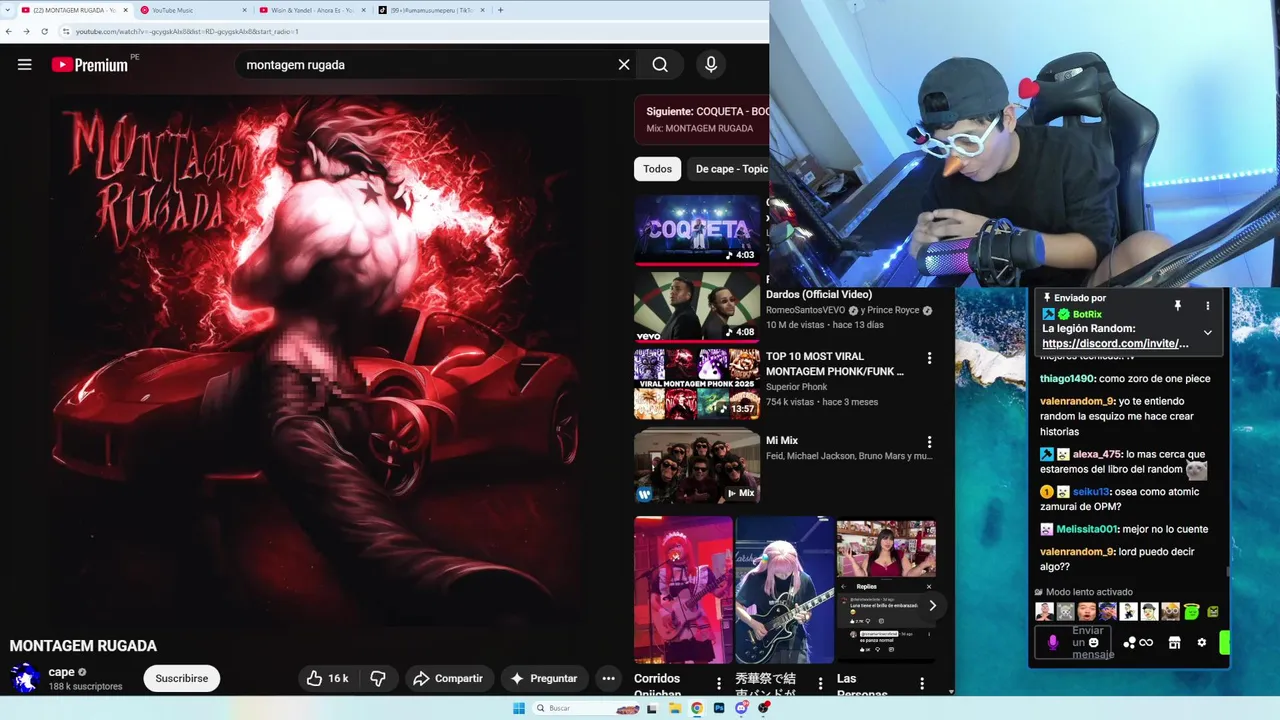
Task: Select the De cape filter chip
Action: tap(732, 169)
